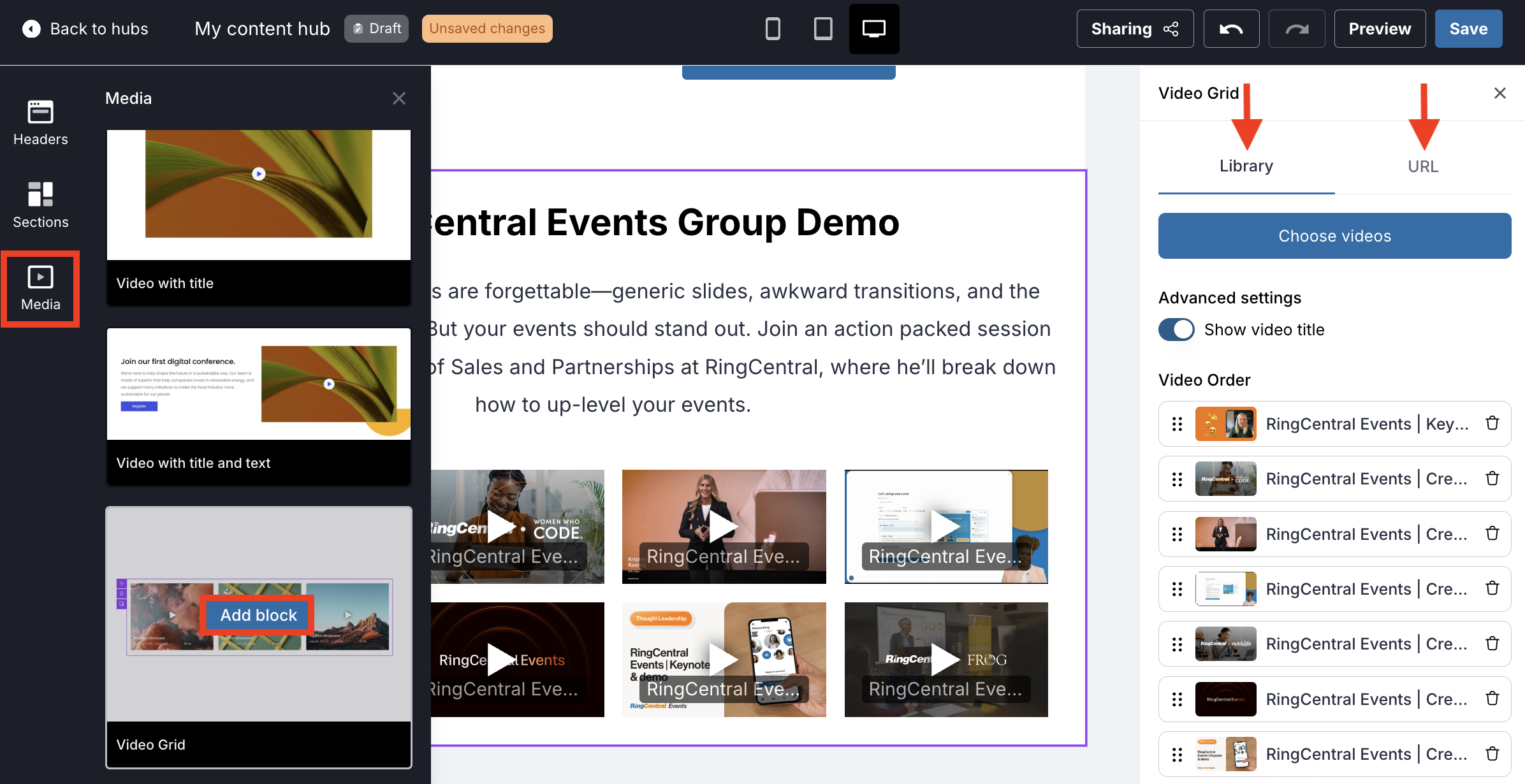Click drag handle of seventh video row
Image resolution: width=1525 pixels, height=784 pixels.
1177,755
